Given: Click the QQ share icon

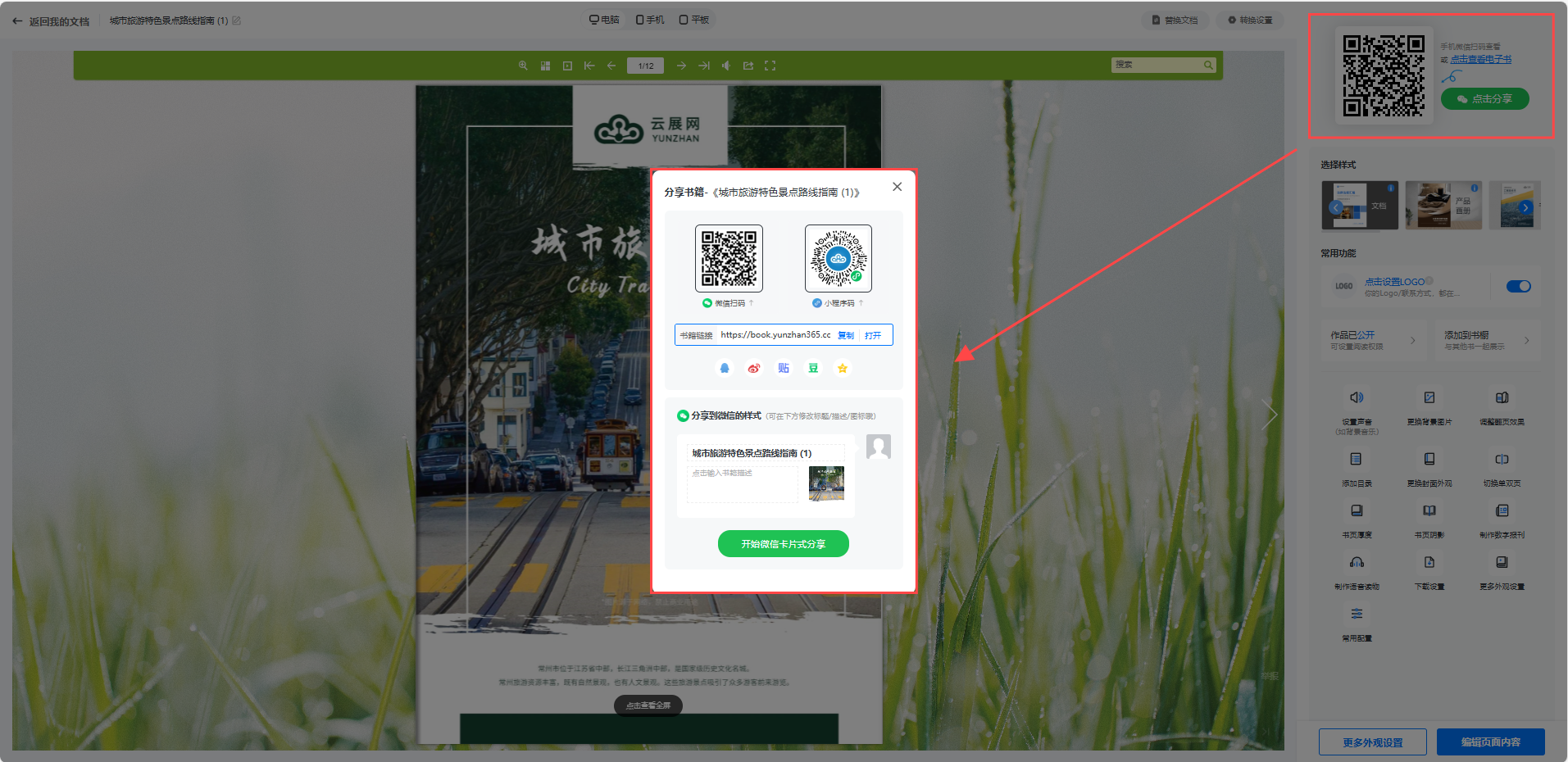Looking at the screenshot, I should pyautogui.click(x=725, y=369).
